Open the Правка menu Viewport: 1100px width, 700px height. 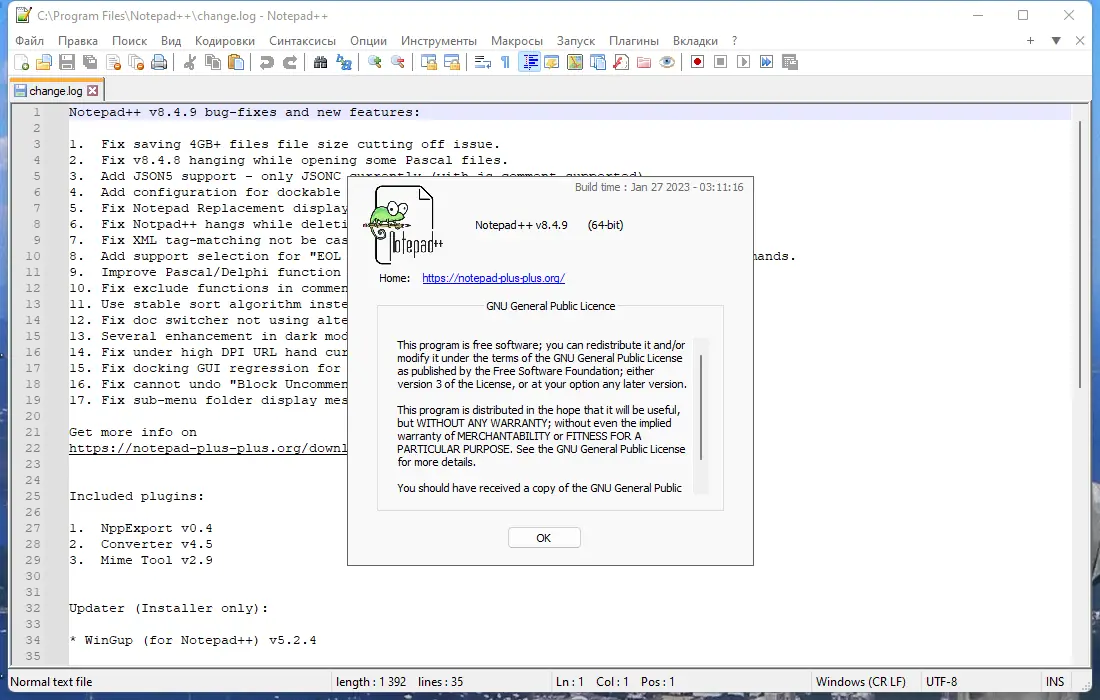[x=78, y=41]
